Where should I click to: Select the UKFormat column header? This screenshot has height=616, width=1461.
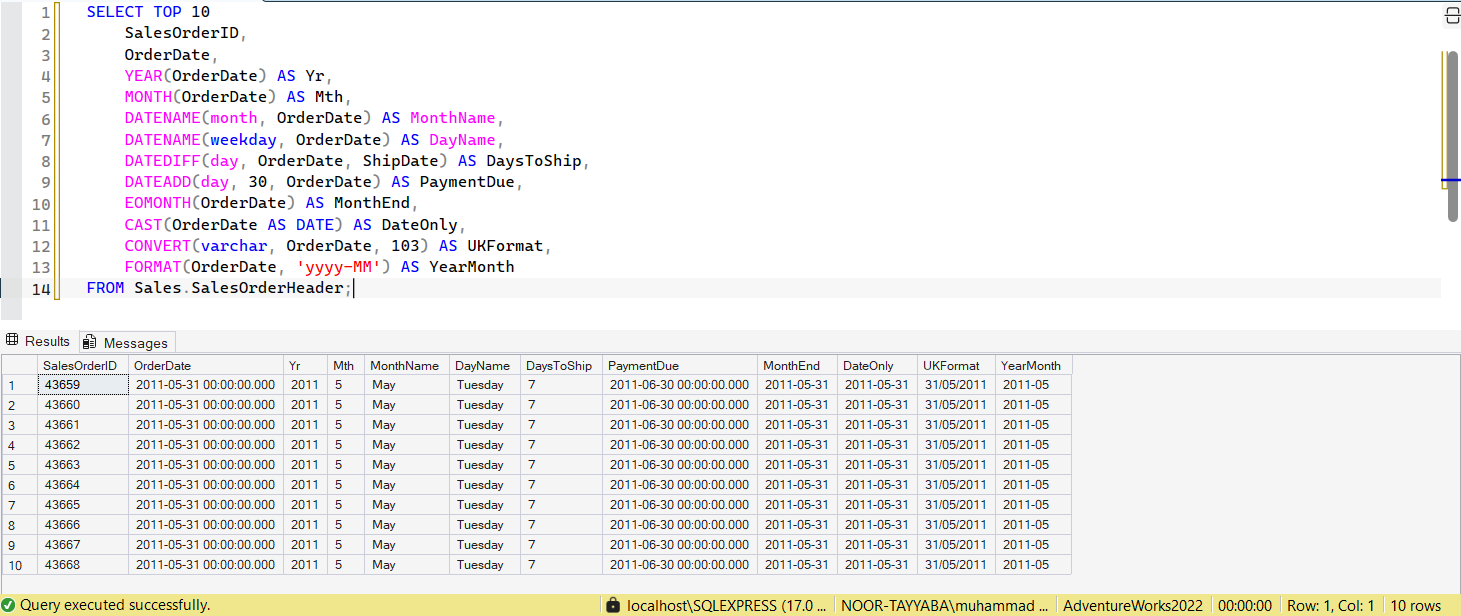pyautogui.click(x=956, y=365)
